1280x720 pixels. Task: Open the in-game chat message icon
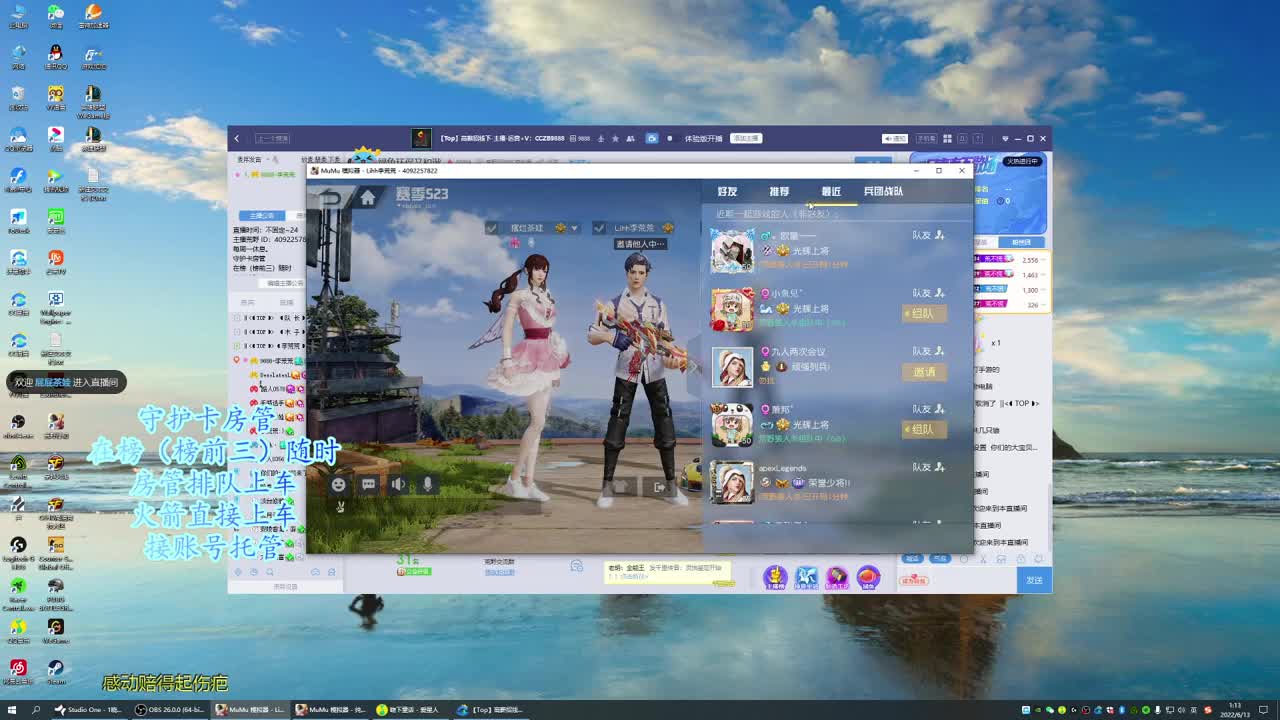[369, 484]
